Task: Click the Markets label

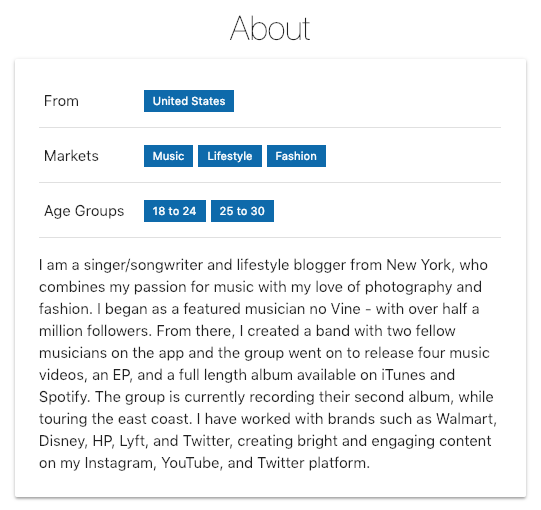Action: point(71,156)
